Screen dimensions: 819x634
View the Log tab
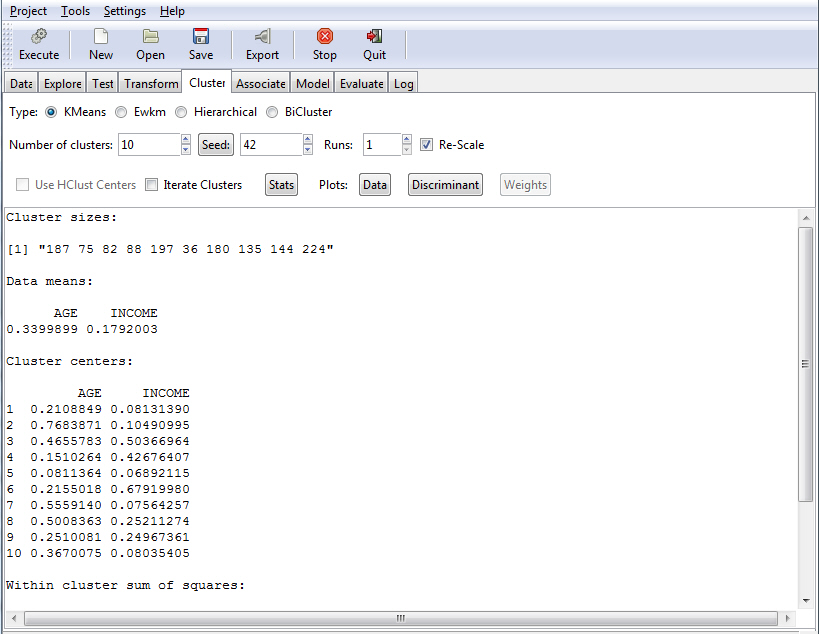(403, 84)
